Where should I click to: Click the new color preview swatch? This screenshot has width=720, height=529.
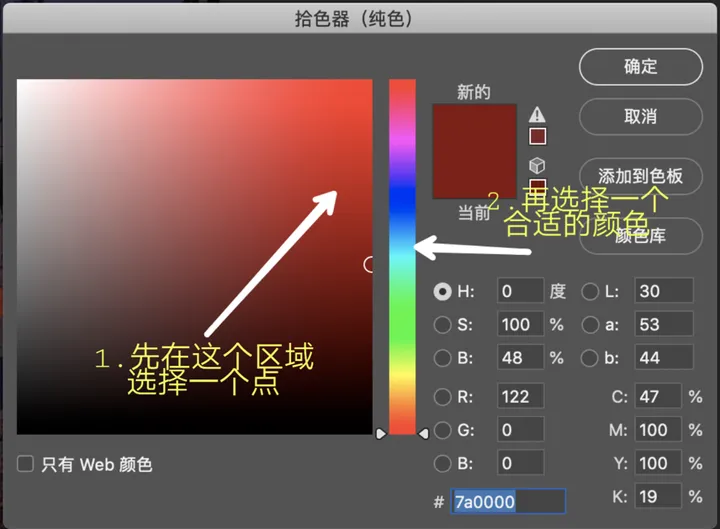(474, 151)
